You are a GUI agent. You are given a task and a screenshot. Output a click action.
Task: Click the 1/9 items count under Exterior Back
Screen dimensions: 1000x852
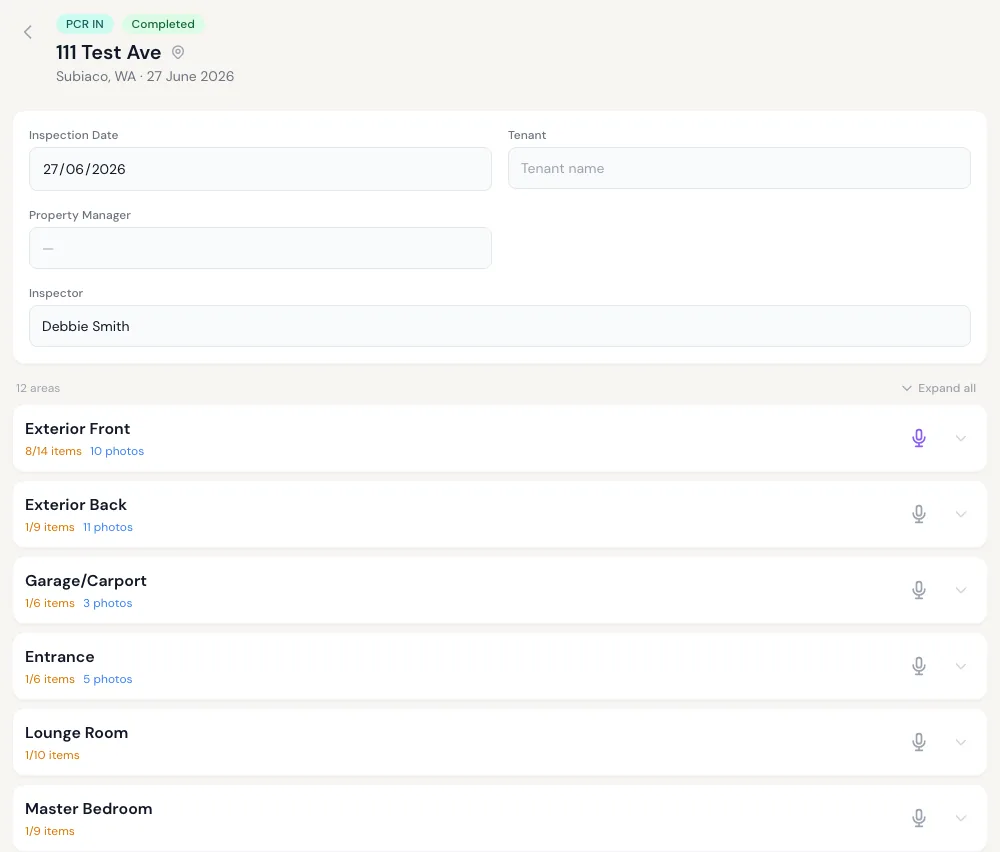[x=50, y=527]
